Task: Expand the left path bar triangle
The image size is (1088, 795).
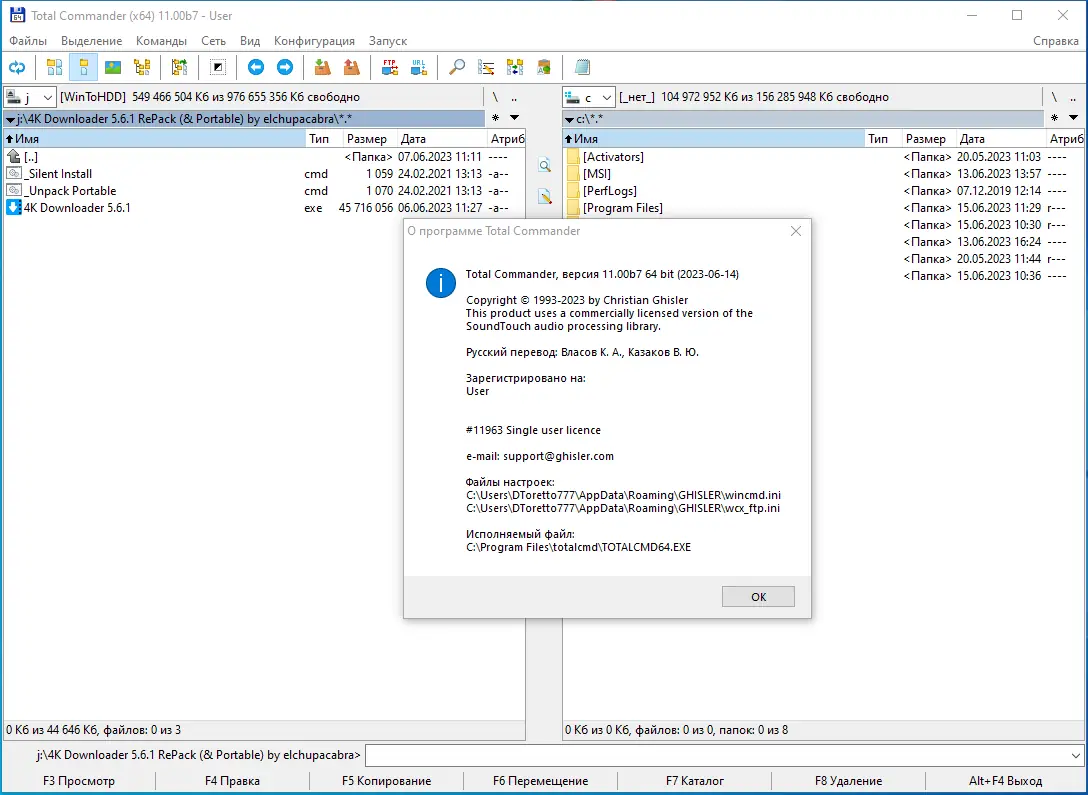Action: 10,120
